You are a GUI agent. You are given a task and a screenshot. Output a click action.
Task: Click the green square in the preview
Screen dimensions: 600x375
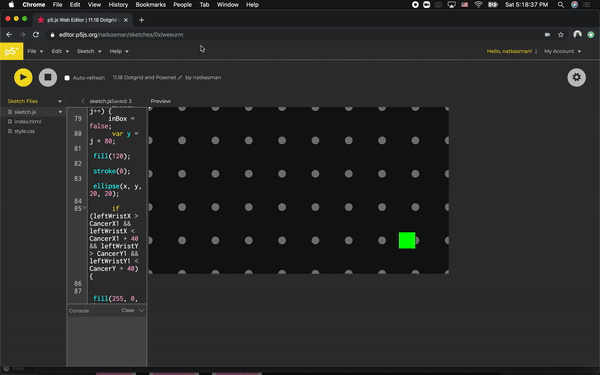coord(407,240)
